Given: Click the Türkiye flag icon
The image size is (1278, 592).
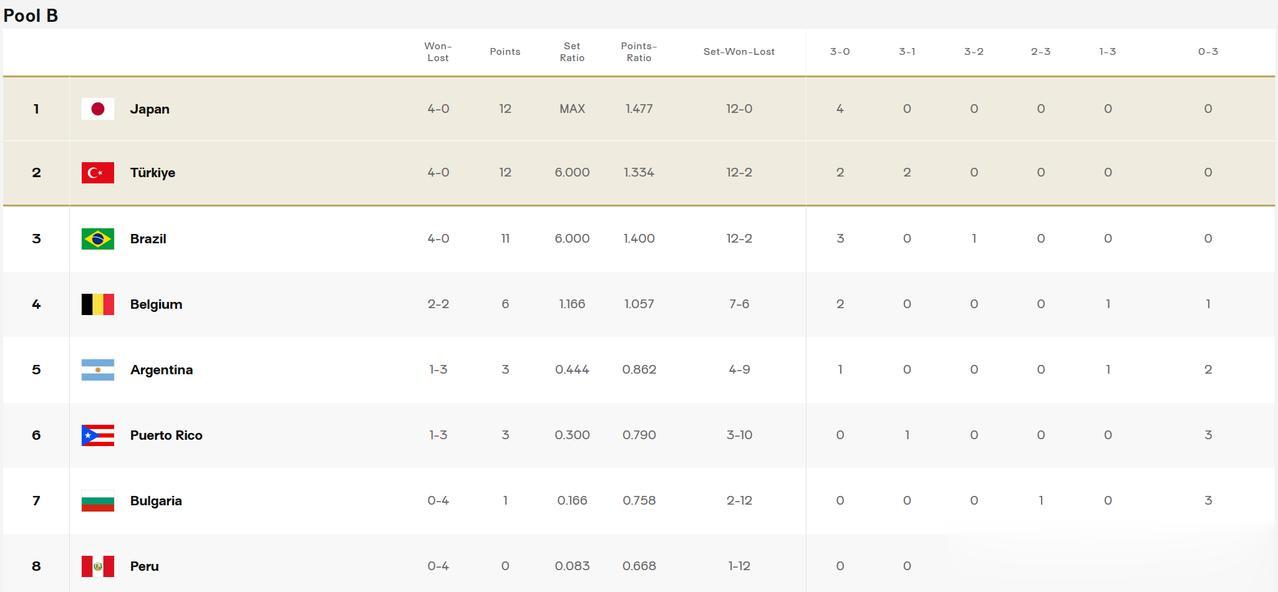Looking at the screenshot, I should tap(98, 173).
